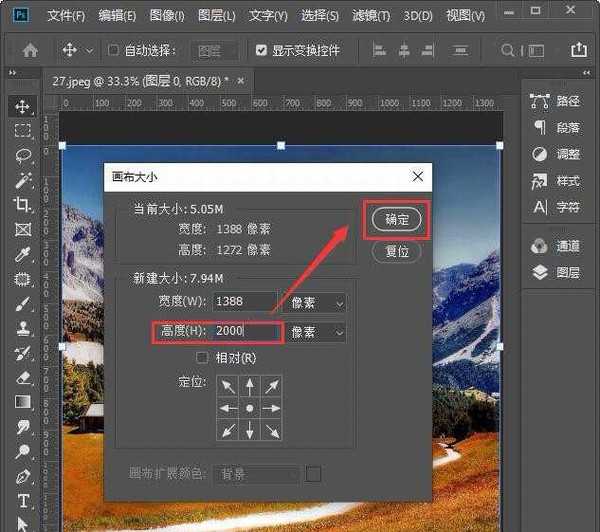Open width unit 像素 dropdown
Image resolution: width=600 pixels, height=532 pixels.
tap(316, 303)
